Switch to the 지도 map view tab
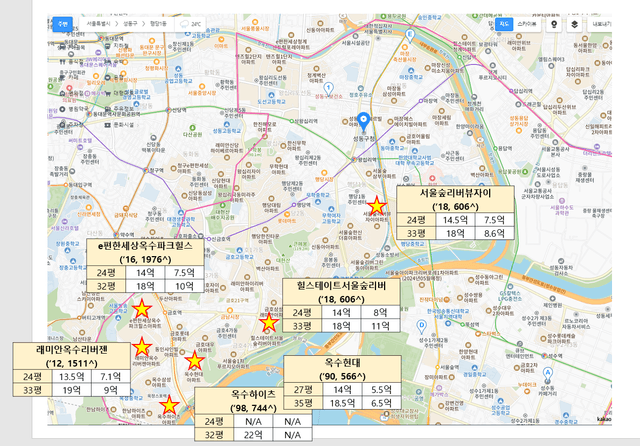The image size is (640, 446). point(504,24)
